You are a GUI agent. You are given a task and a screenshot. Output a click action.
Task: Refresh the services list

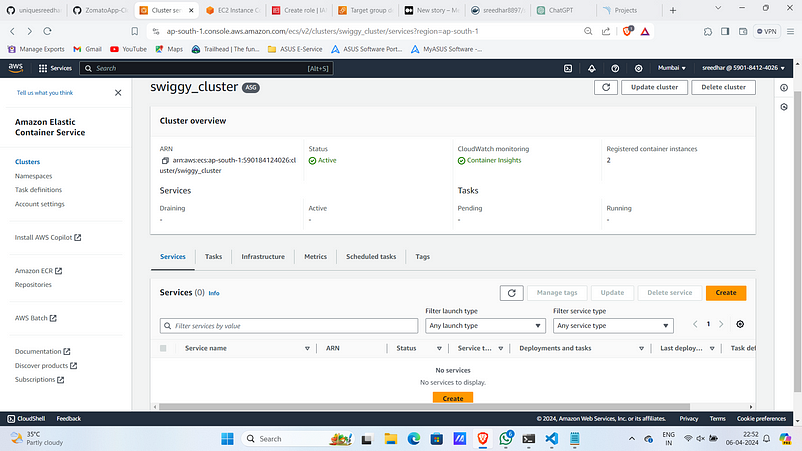coord(511,293)
